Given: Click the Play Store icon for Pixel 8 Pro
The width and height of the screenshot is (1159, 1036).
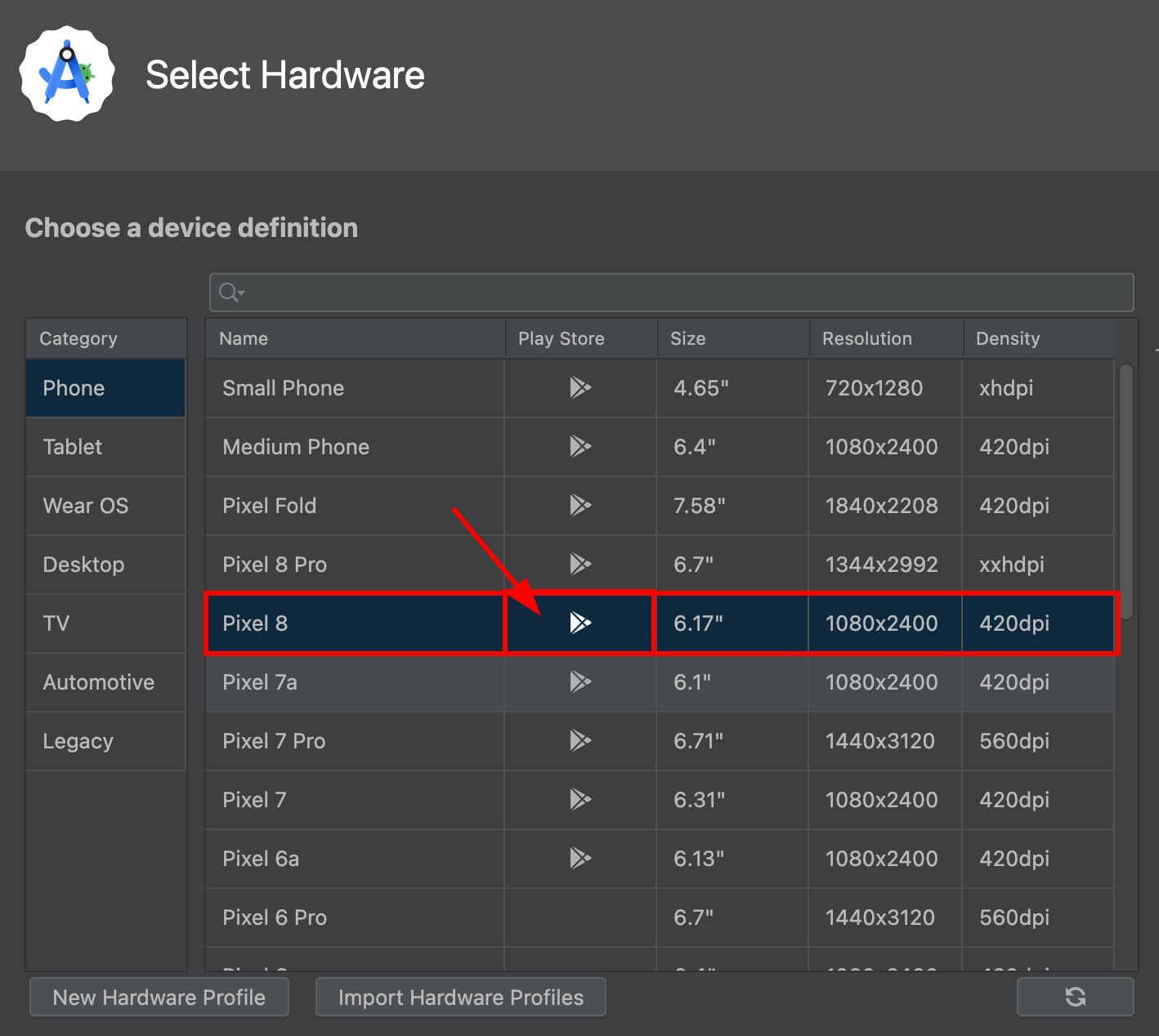Looking at the screenshot, I should [x=580, y=564].
